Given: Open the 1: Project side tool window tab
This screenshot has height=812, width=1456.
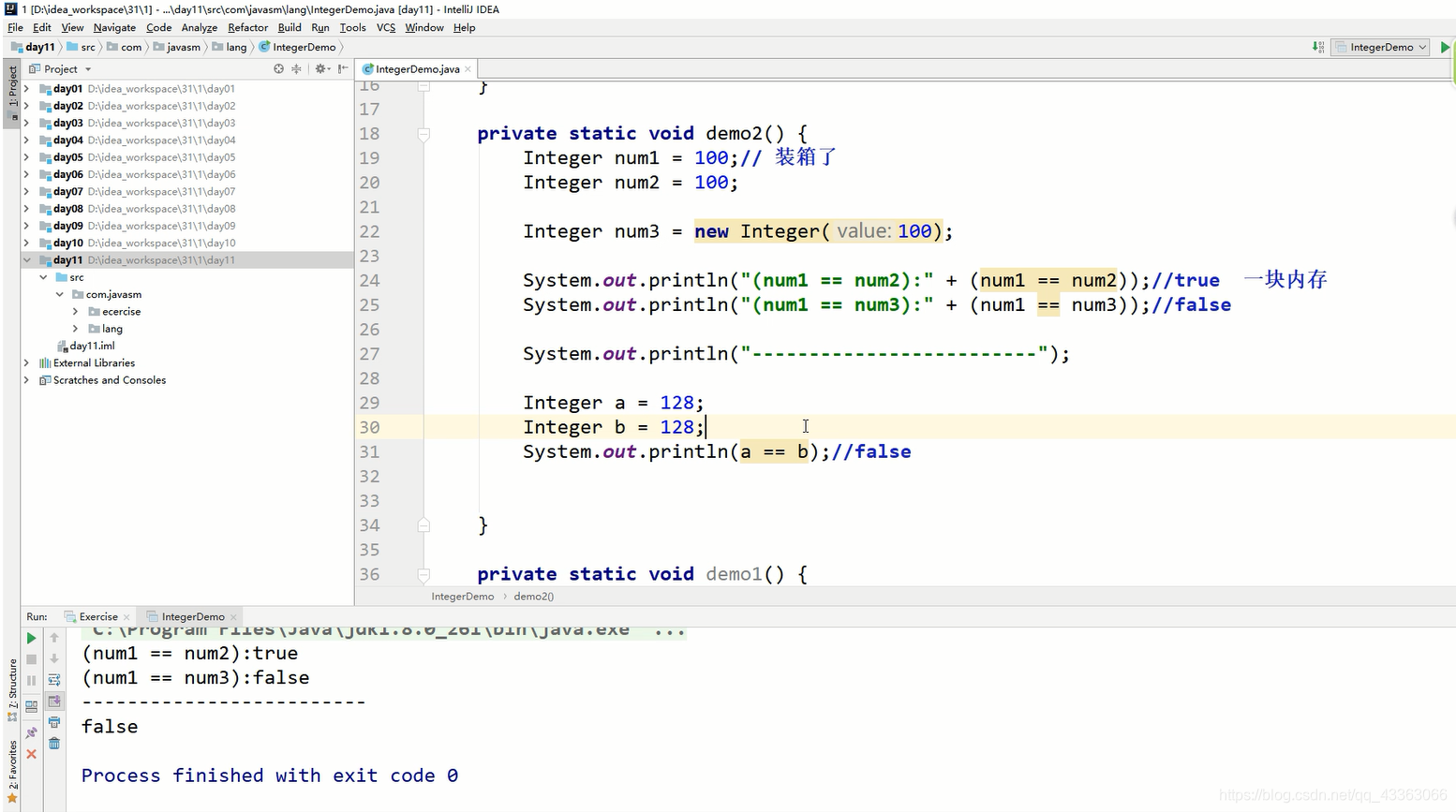Looking at the screenshot, I should pos(12,95).
